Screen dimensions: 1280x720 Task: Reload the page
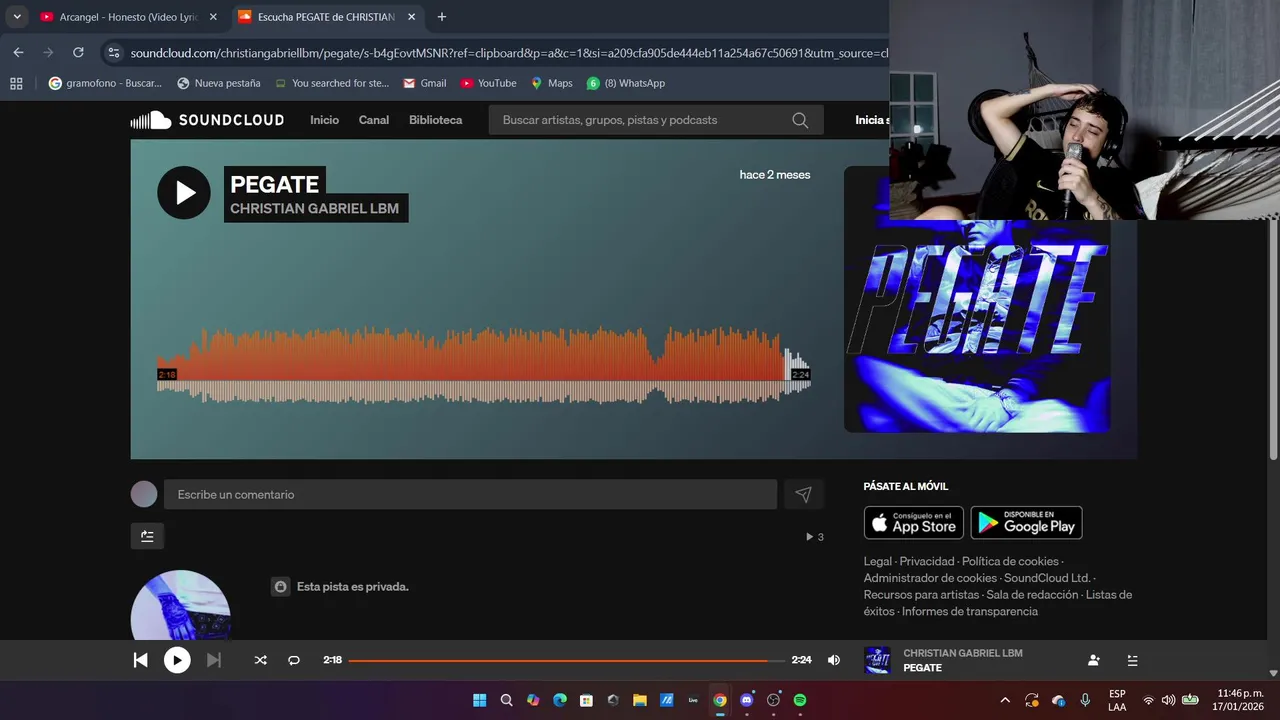78,53
